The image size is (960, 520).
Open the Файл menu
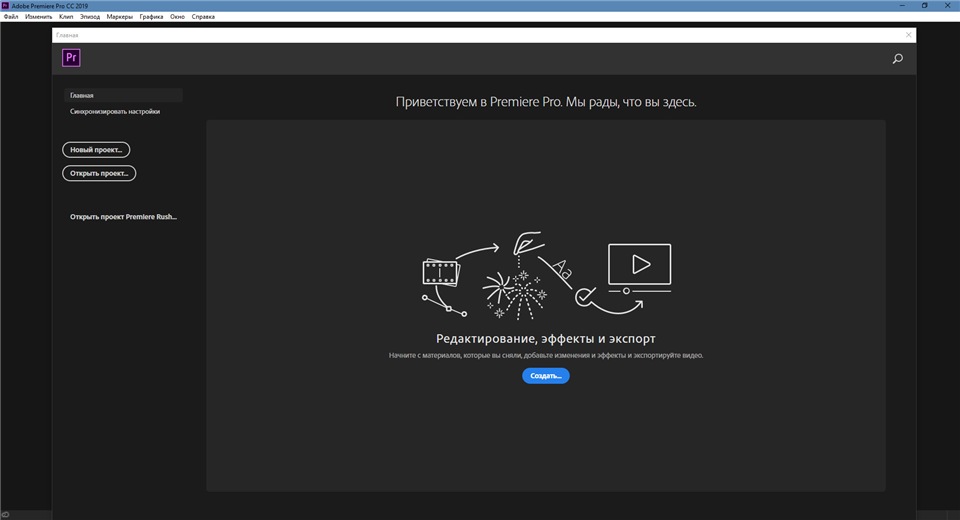point(11,17)
